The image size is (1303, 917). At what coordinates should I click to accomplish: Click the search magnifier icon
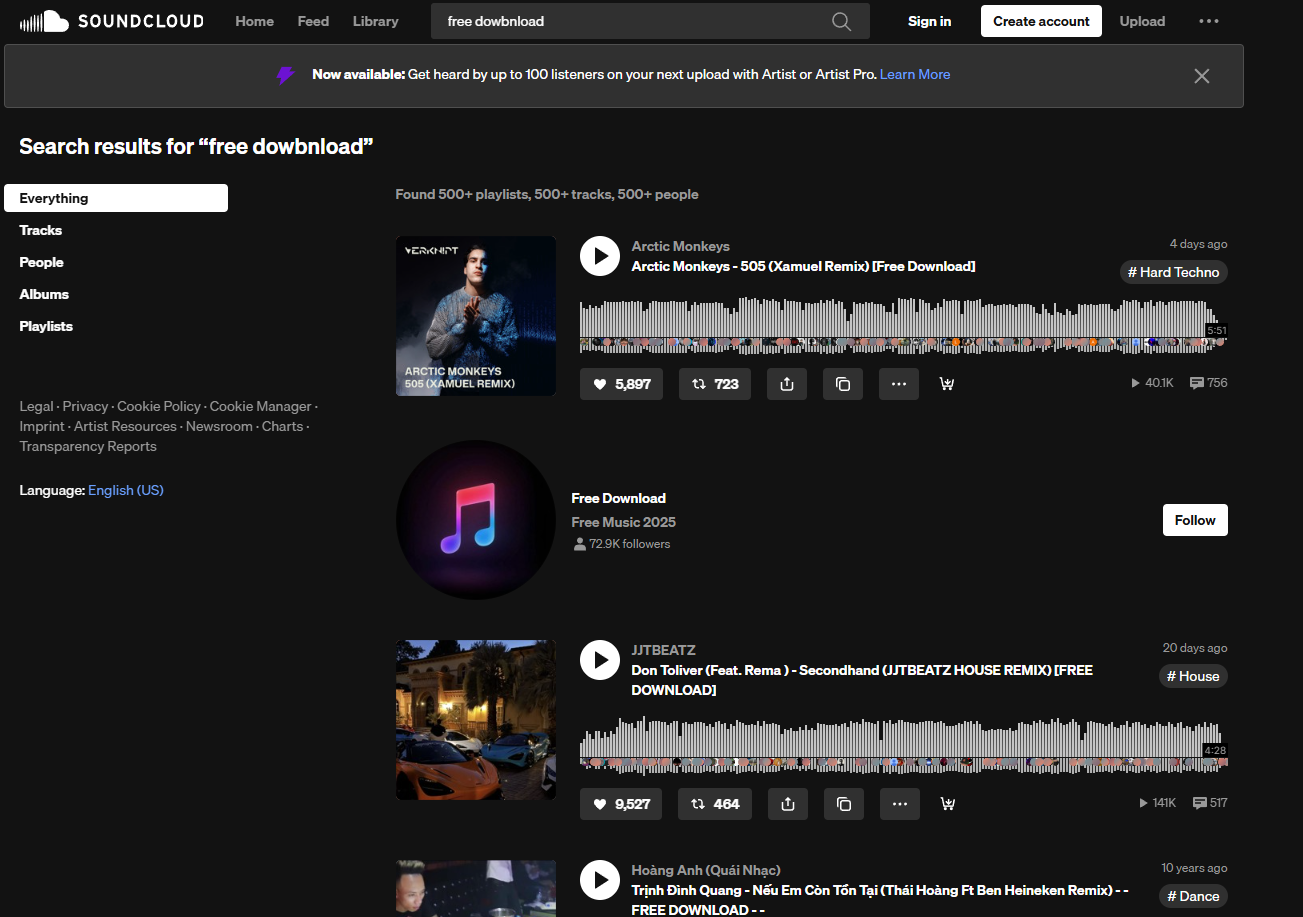coord(842,21)
